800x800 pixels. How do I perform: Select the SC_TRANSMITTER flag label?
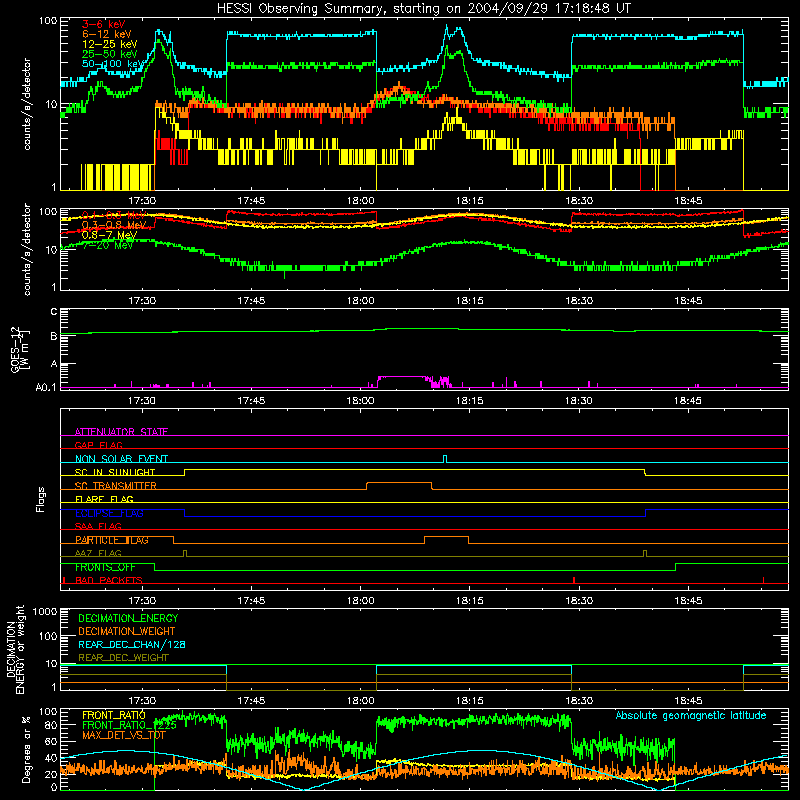116,485
